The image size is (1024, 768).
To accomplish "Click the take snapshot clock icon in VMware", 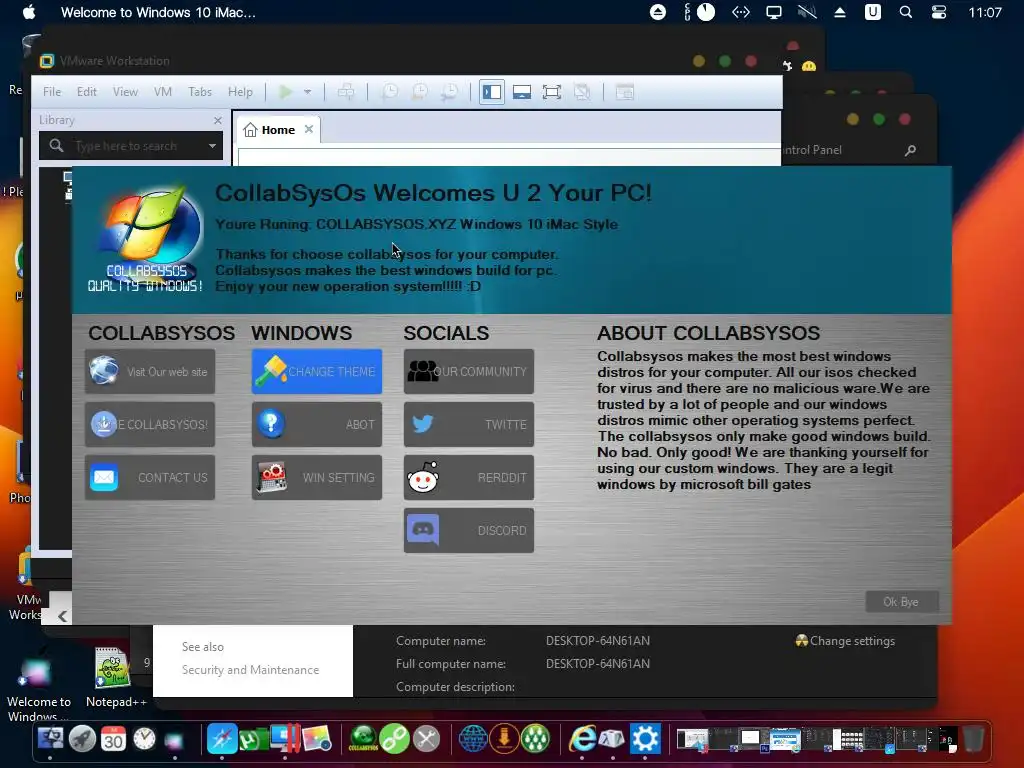I will (x=389, y=92).
